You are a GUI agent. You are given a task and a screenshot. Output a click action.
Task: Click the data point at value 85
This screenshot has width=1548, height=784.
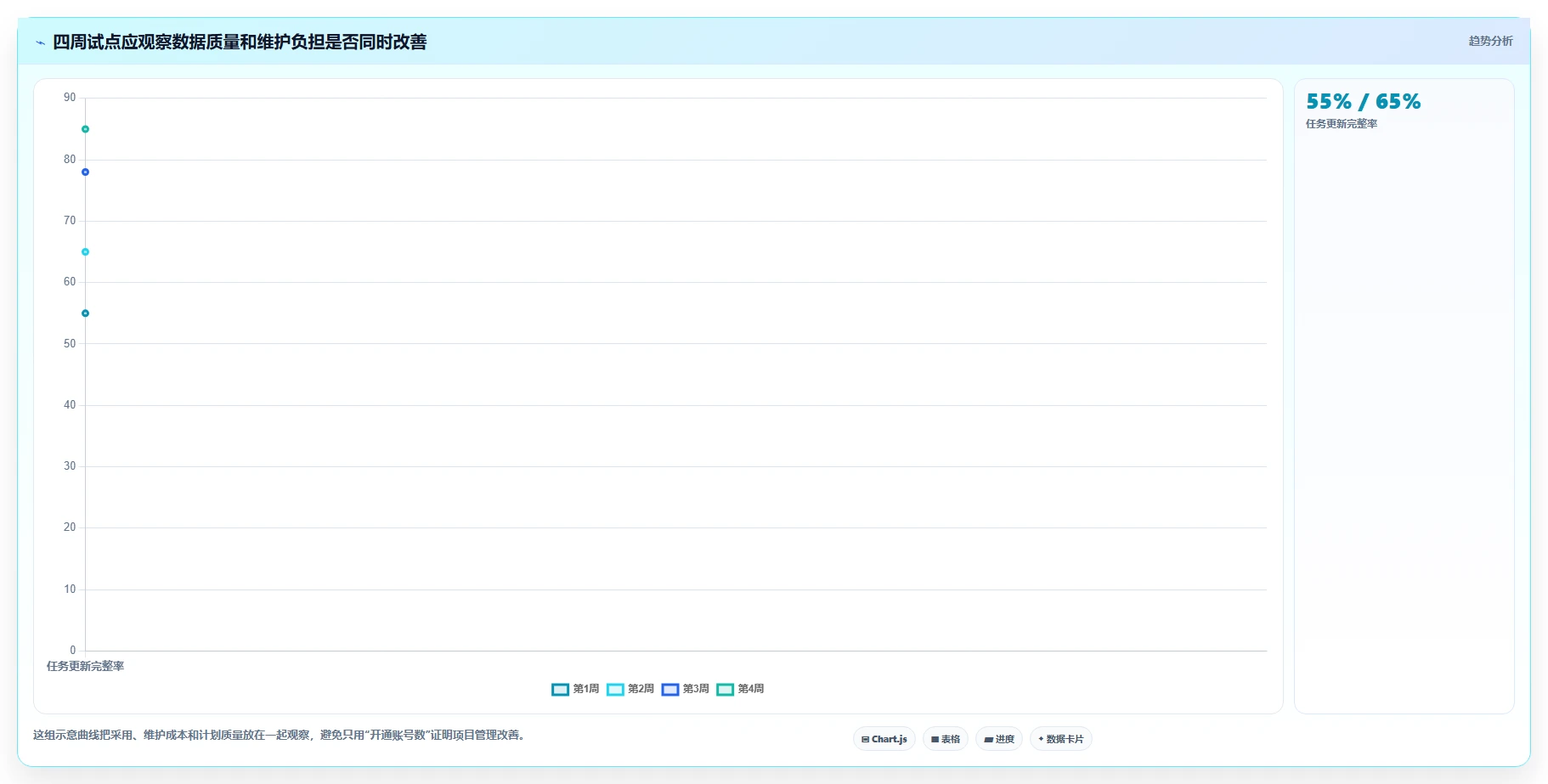pyautogui.click(x=85, y=129)
